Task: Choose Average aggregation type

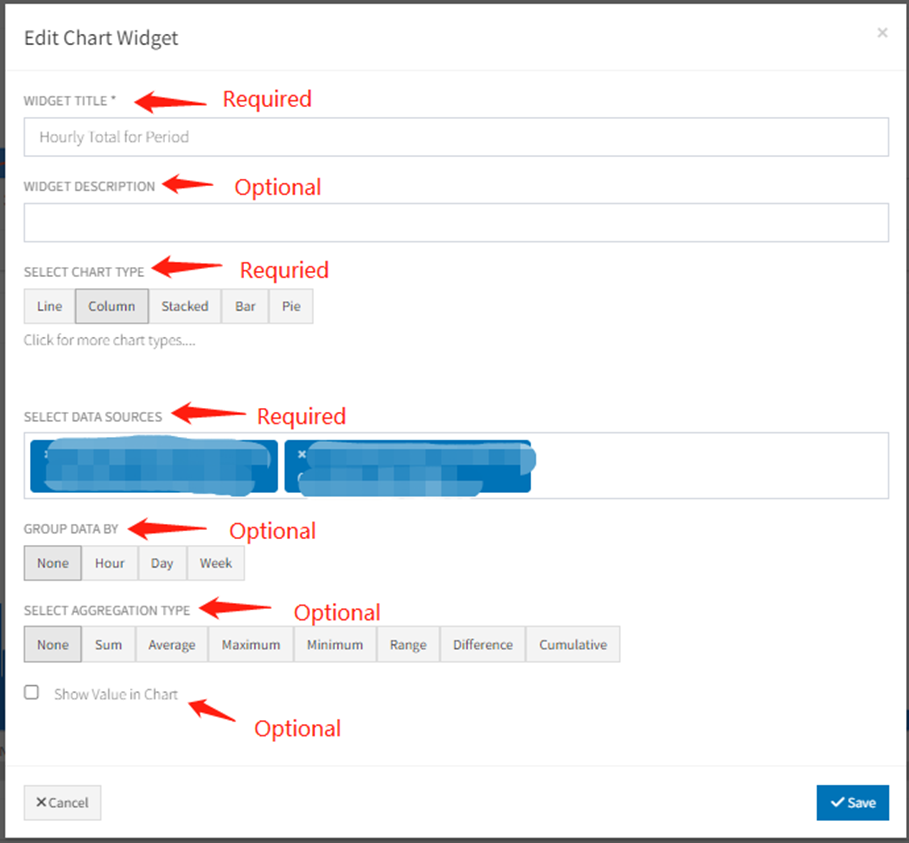Action: pyautogui.click(x=172, y=645)
